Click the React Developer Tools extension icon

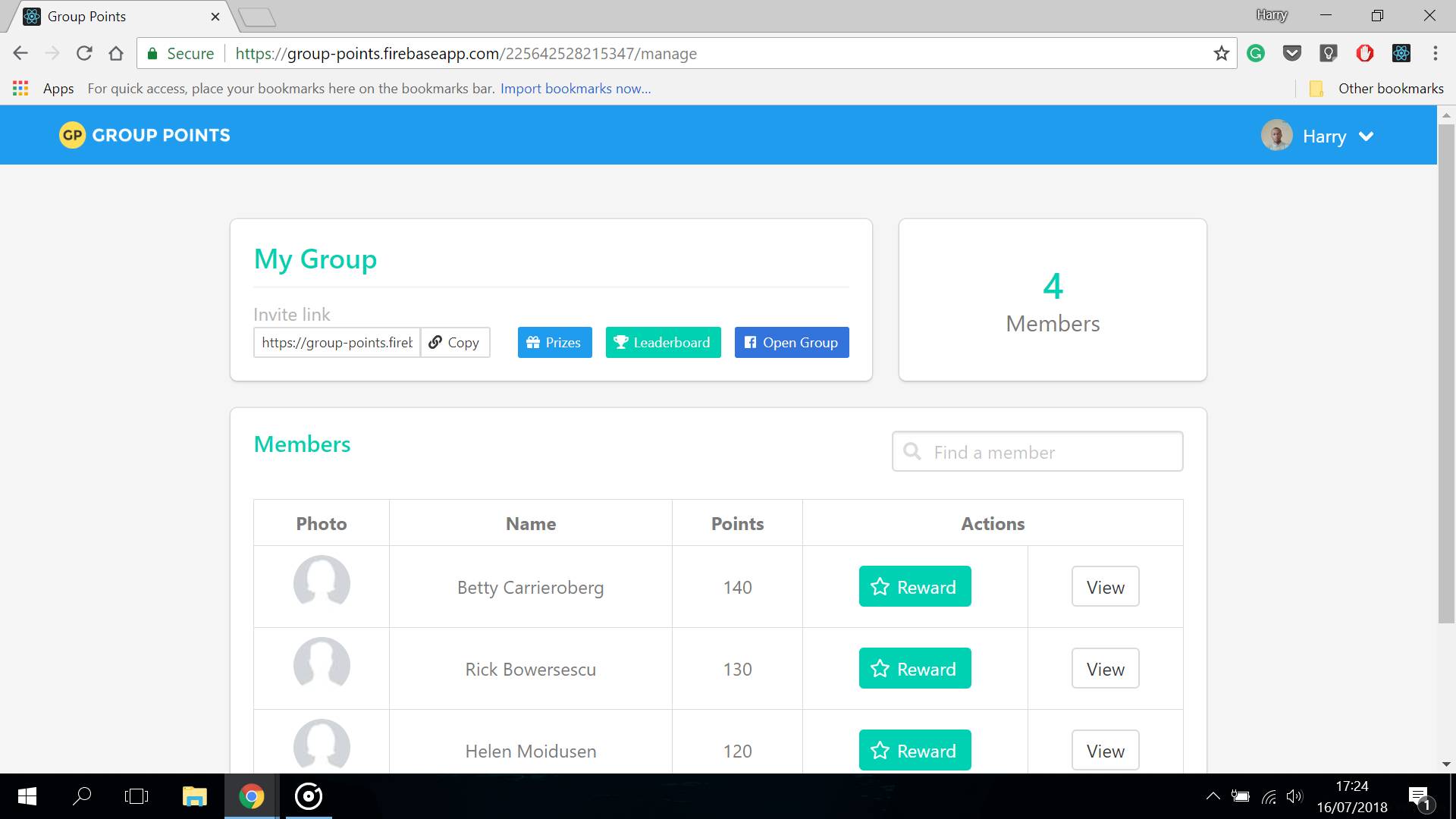pyautogui.click(x=1401, y=54)
